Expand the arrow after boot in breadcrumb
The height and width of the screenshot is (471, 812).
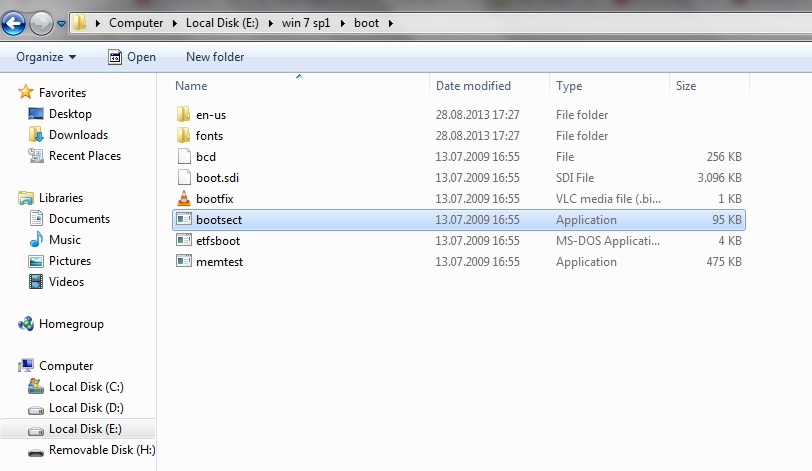(390, 23)
